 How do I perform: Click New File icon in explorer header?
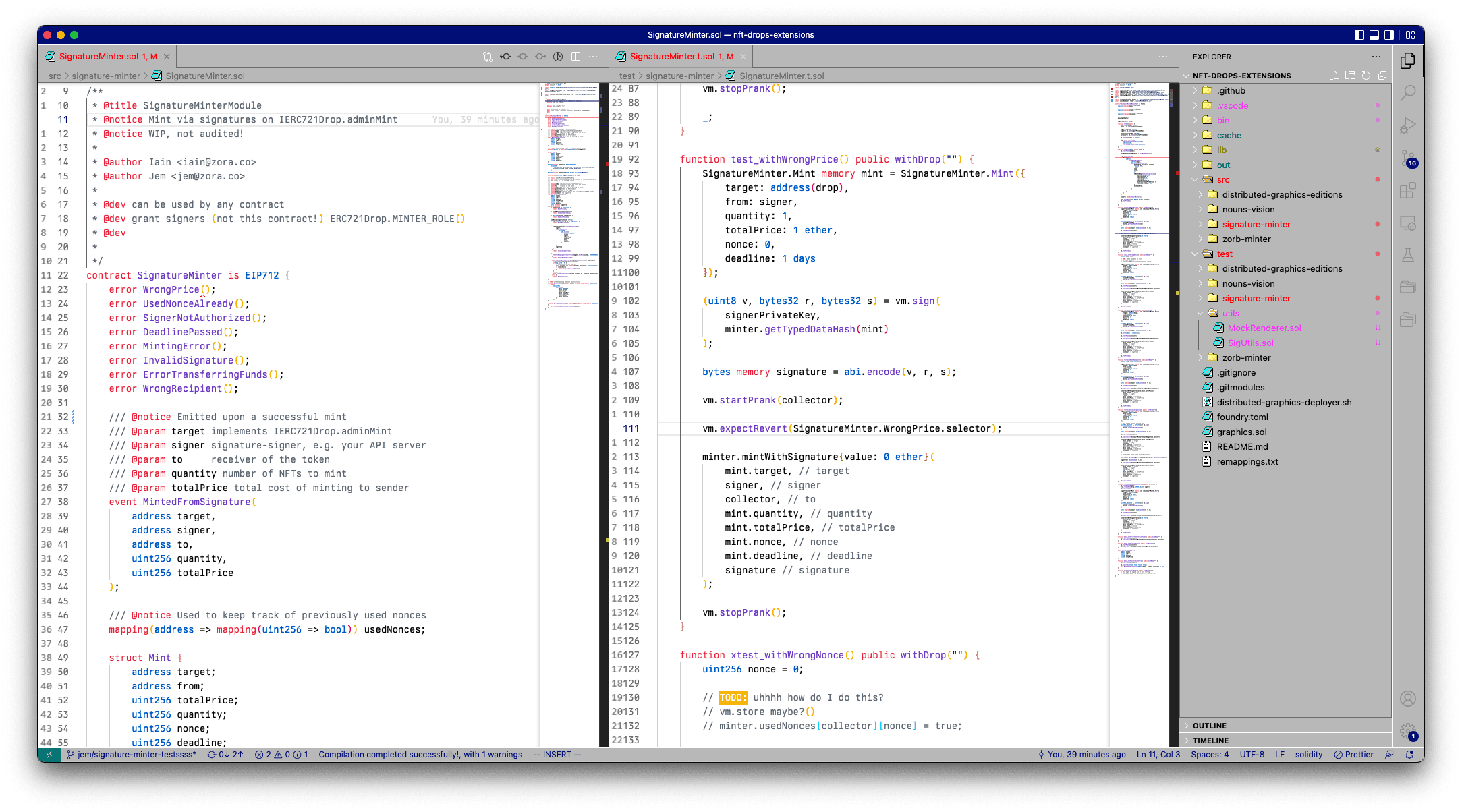point(1334,76)
